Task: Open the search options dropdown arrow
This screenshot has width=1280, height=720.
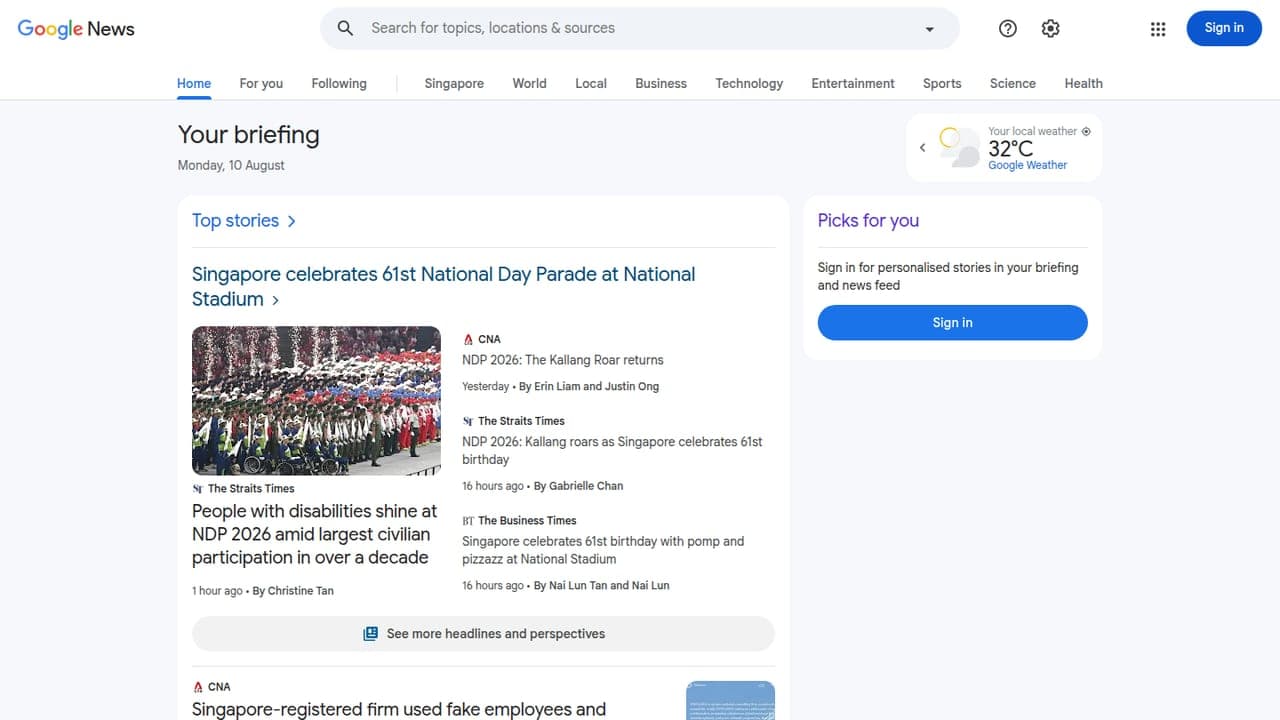Action: 929,29
